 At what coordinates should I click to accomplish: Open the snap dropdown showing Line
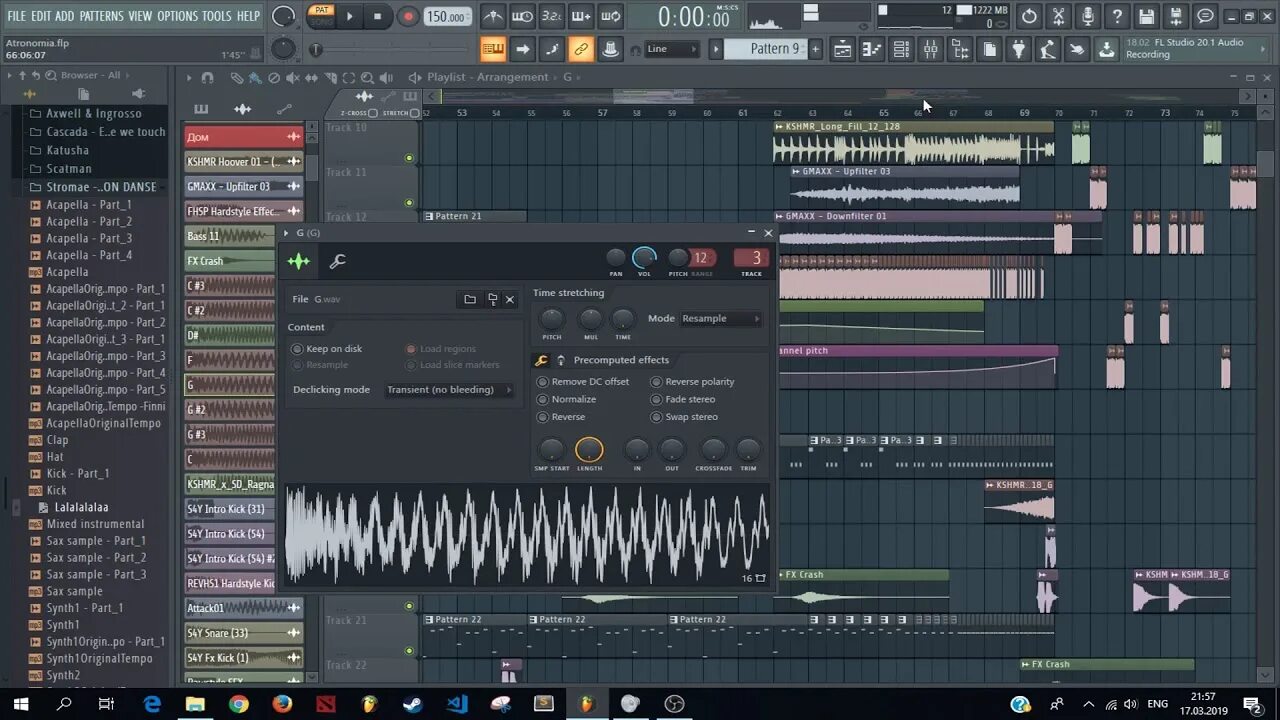(670, 48)
